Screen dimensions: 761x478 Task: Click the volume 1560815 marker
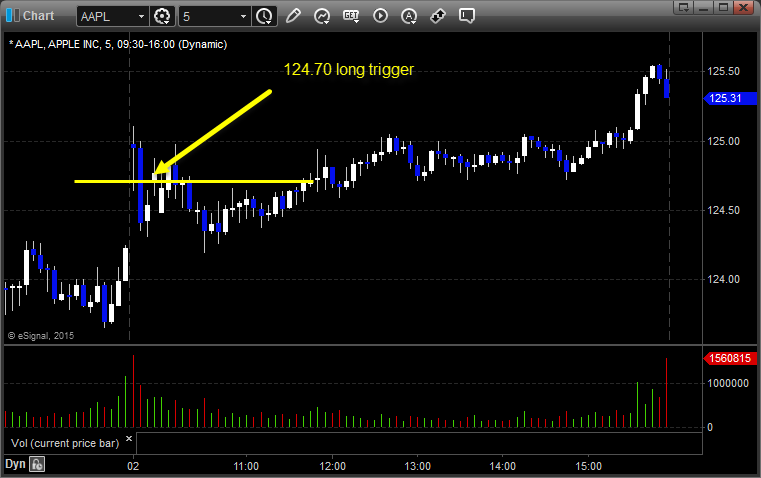729,359
